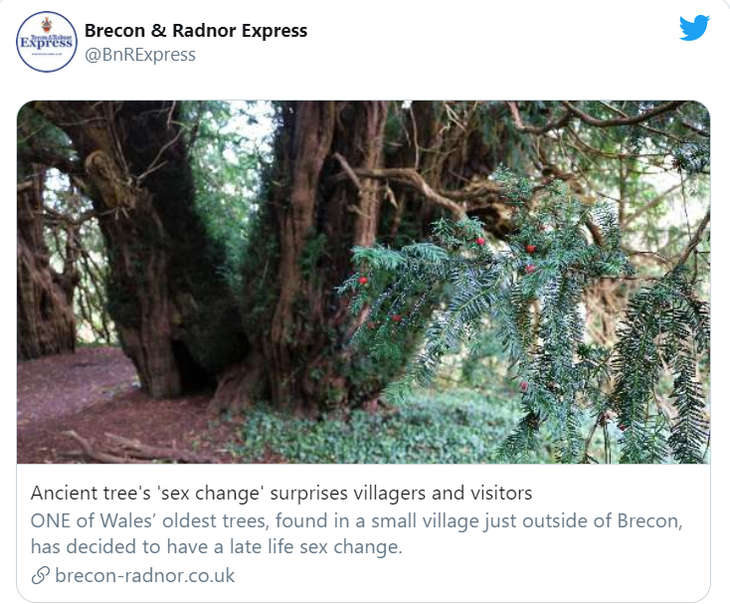Open the @BnRExpress handle profile
This screenshot has width=730, height=604.
[140, 54]
